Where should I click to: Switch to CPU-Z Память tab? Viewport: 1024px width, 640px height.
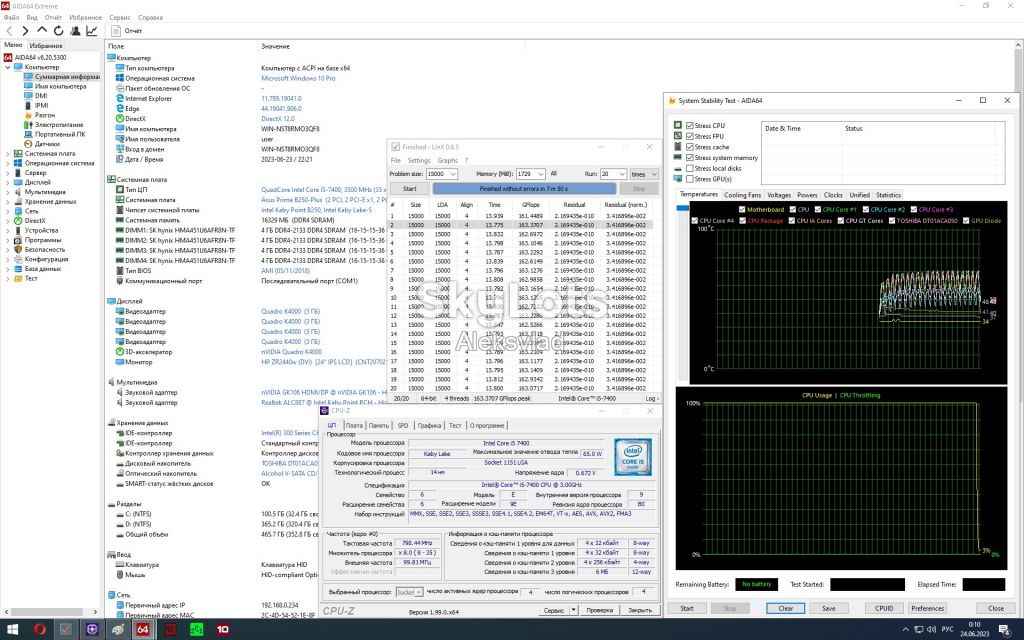click(x=379, y=425)
